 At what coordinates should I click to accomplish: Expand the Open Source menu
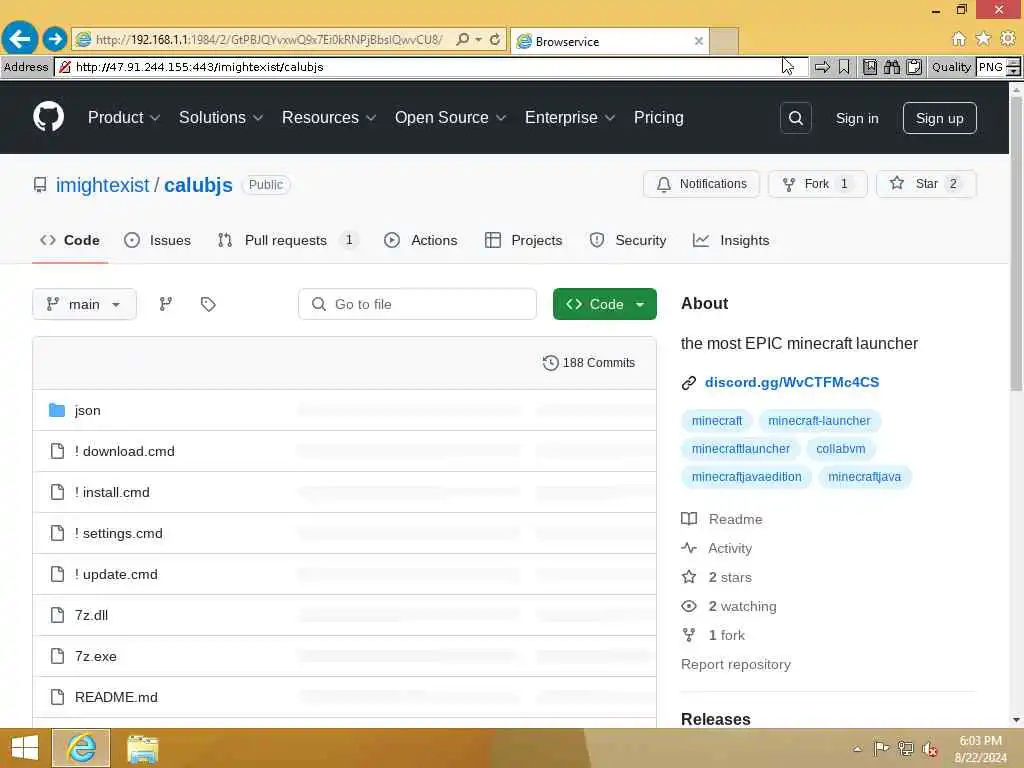450,118
